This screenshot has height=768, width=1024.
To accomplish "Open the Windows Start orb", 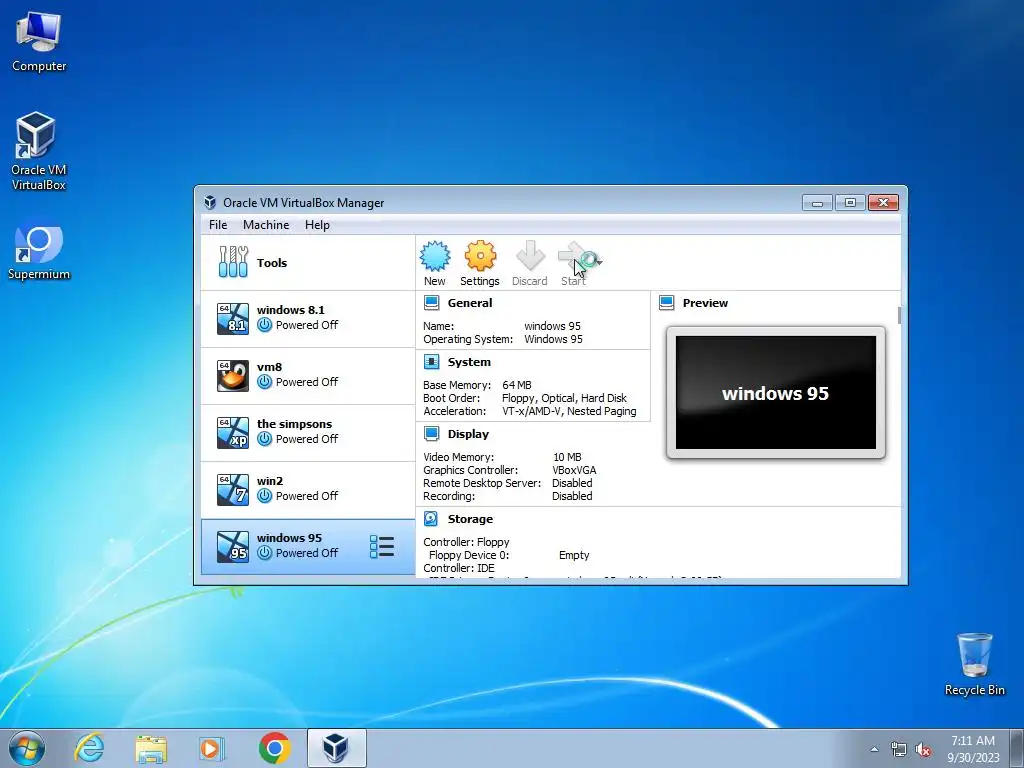I will click(x=27, y=748).
